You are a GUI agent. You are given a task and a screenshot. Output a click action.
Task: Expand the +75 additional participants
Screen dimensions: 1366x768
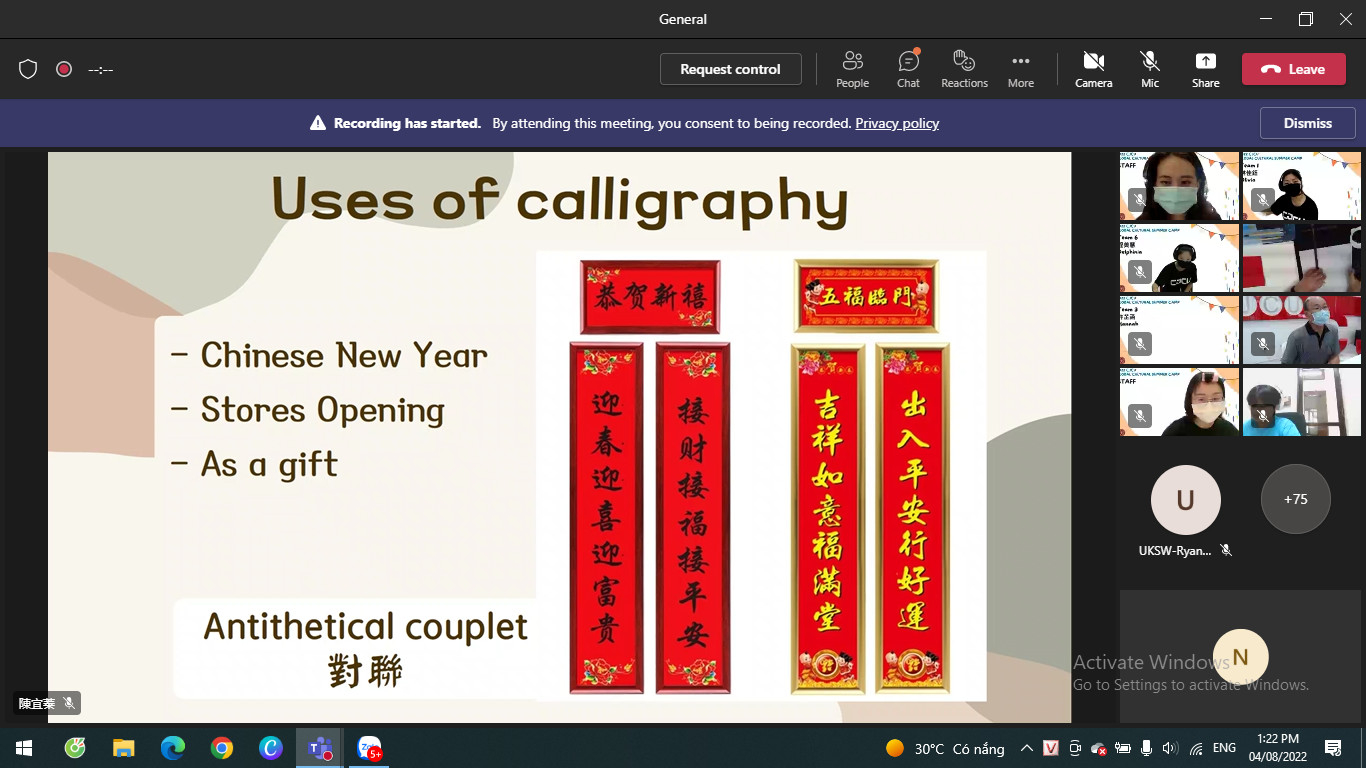pyautogui.click(x=1295, y=499)
